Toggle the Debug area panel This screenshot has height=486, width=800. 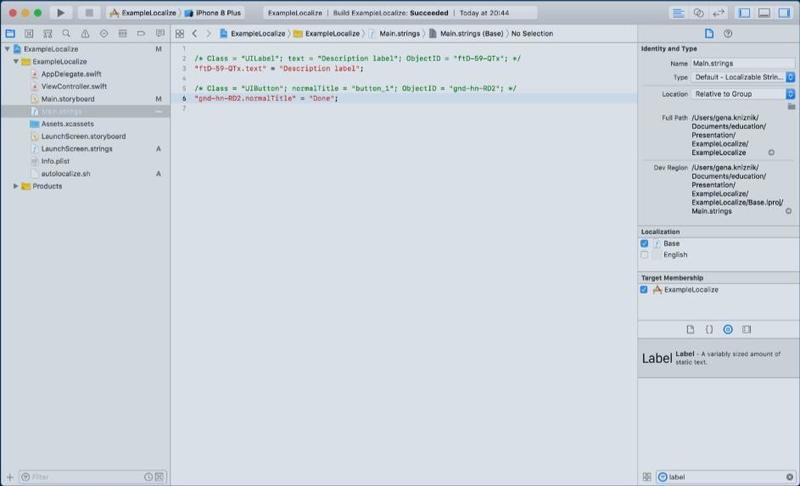point(763,13)
